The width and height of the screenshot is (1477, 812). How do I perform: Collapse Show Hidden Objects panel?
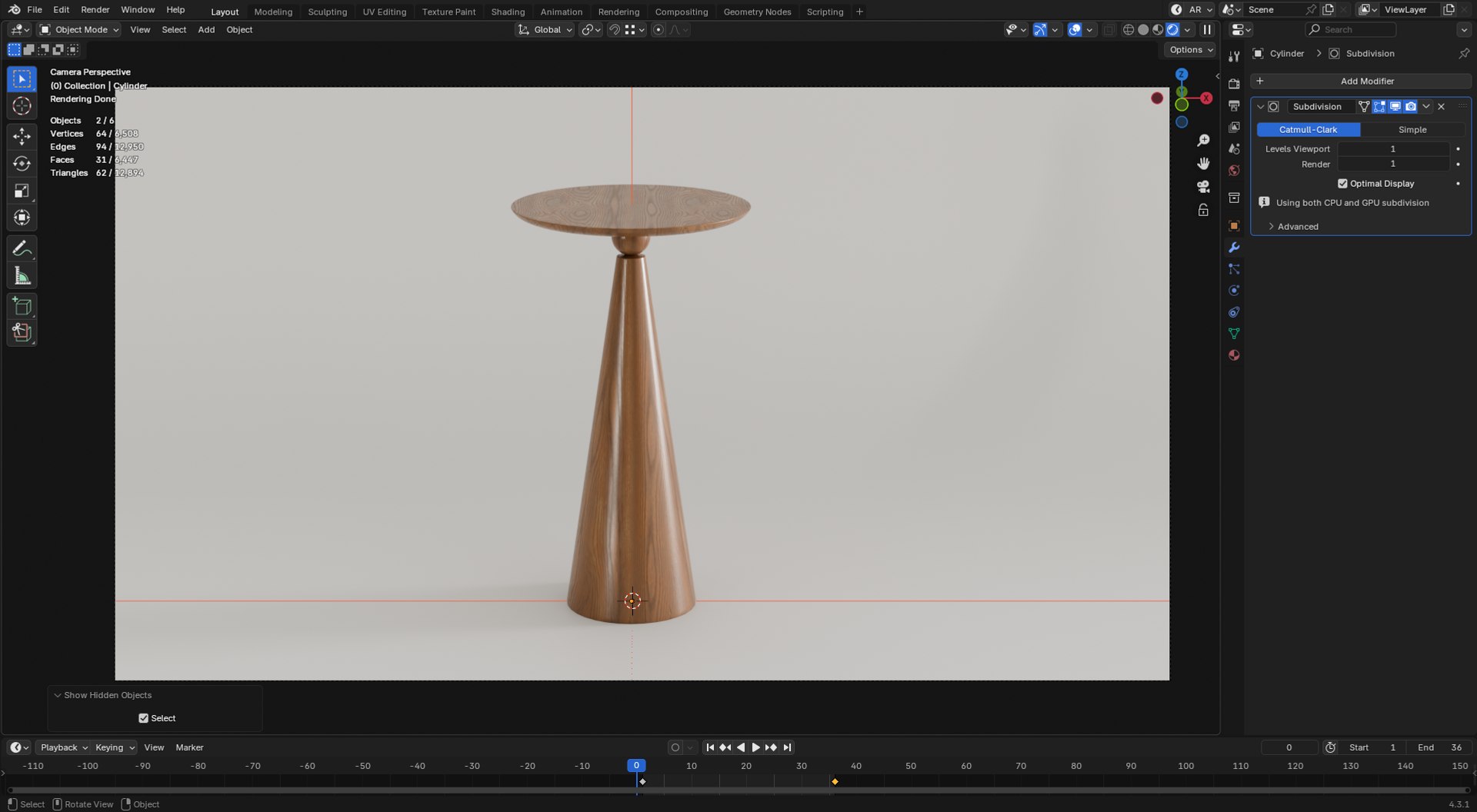point(57,695)
